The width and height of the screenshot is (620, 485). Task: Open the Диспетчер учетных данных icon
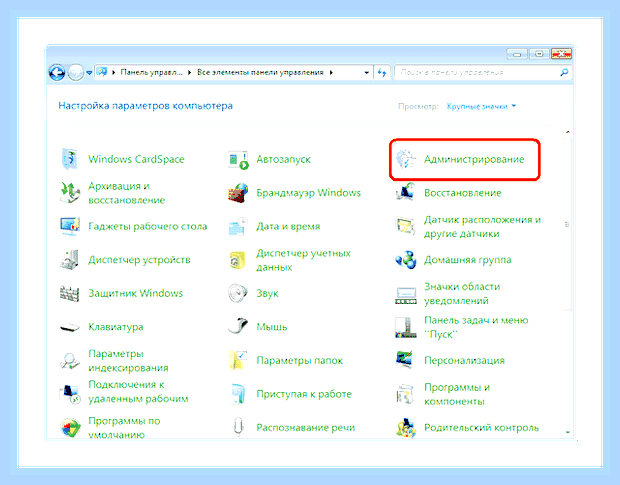point(238,260)
